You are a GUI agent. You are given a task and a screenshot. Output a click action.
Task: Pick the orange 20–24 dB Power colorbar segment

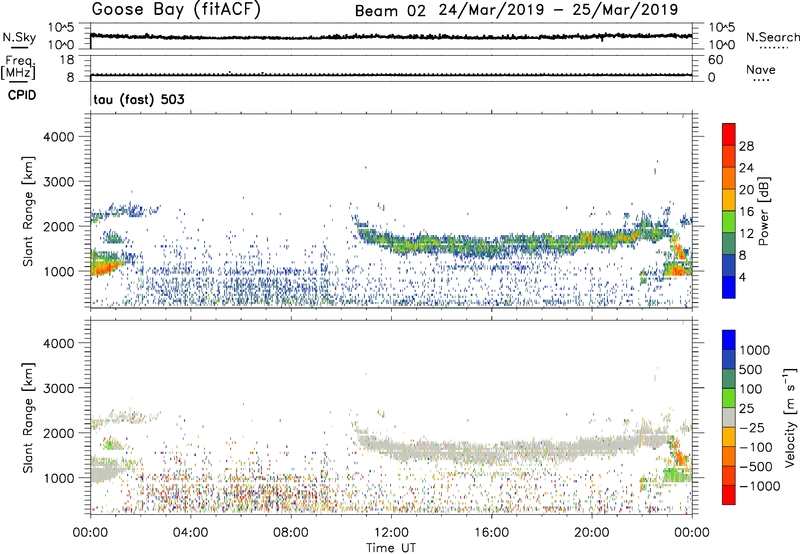pos(729,178)
